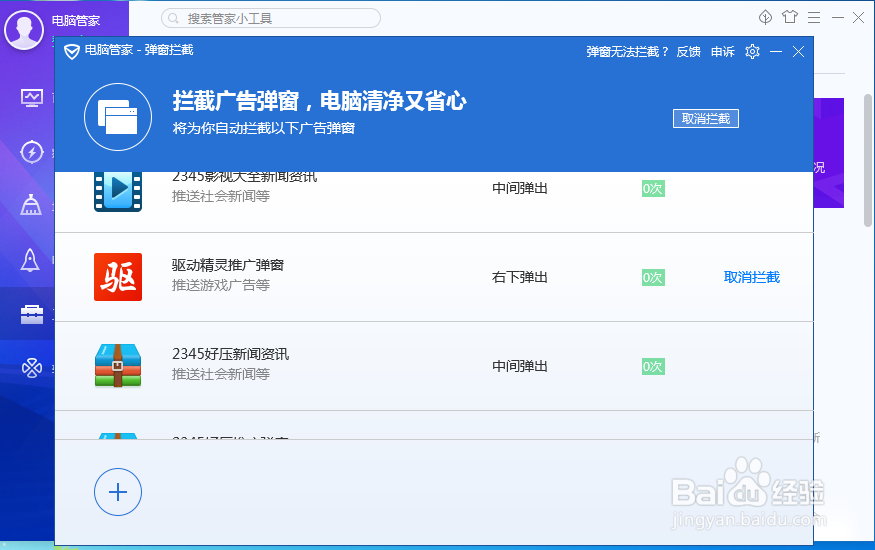
Task: Open the 申诉 appeal link
Action: pos(723,52)
